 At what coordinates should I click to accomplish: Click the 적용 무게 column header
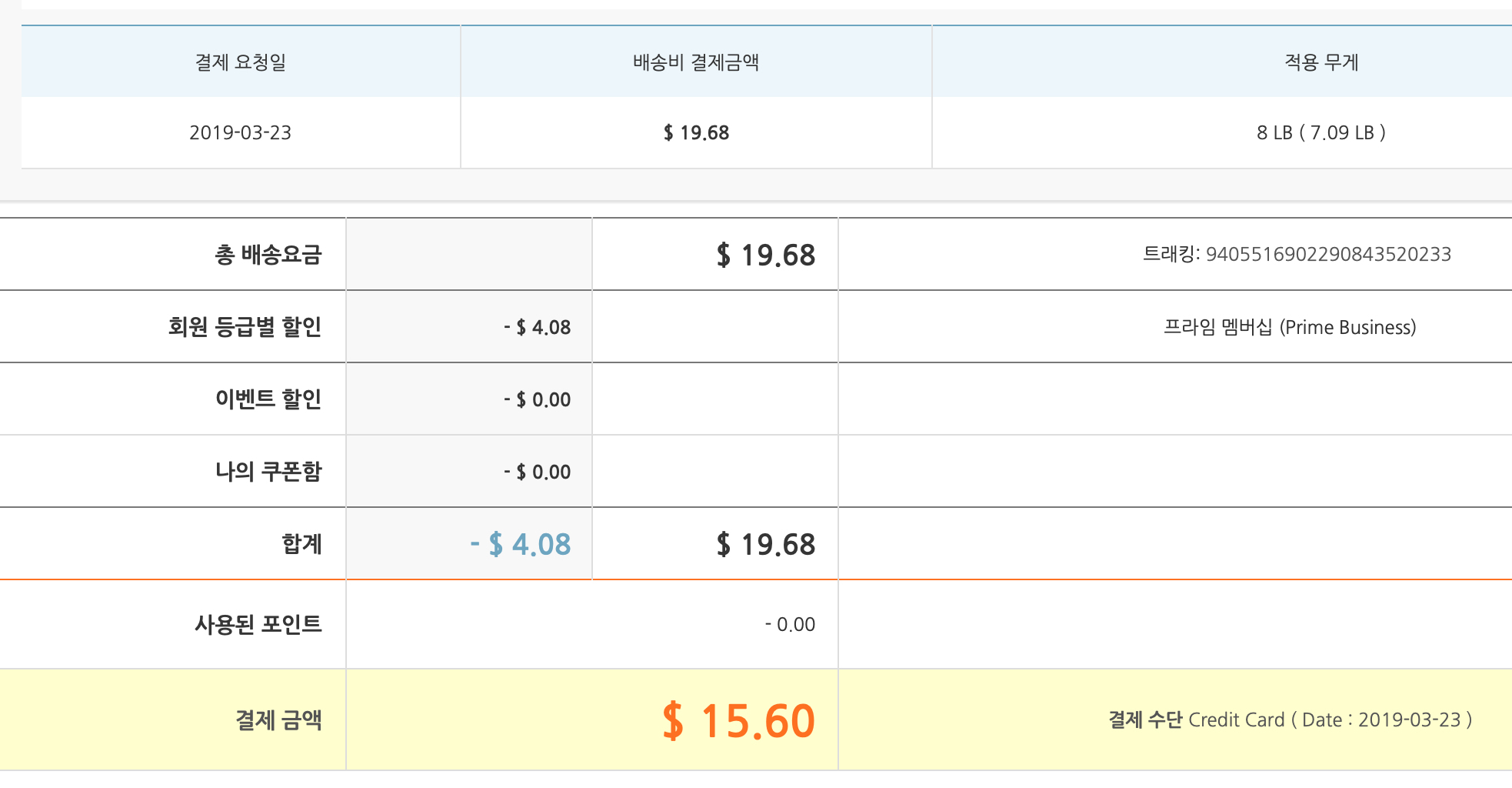pos(1321,62)
